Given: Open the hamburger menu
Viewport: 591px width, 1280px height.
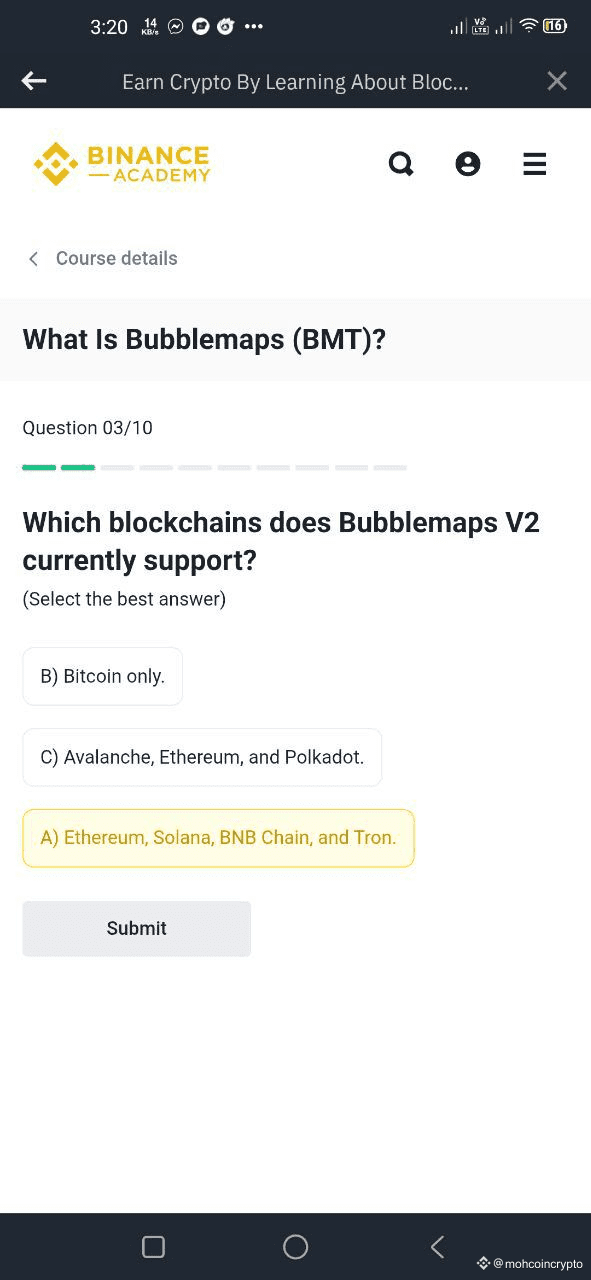Looking at the screenshot, I should coord(535,164).
